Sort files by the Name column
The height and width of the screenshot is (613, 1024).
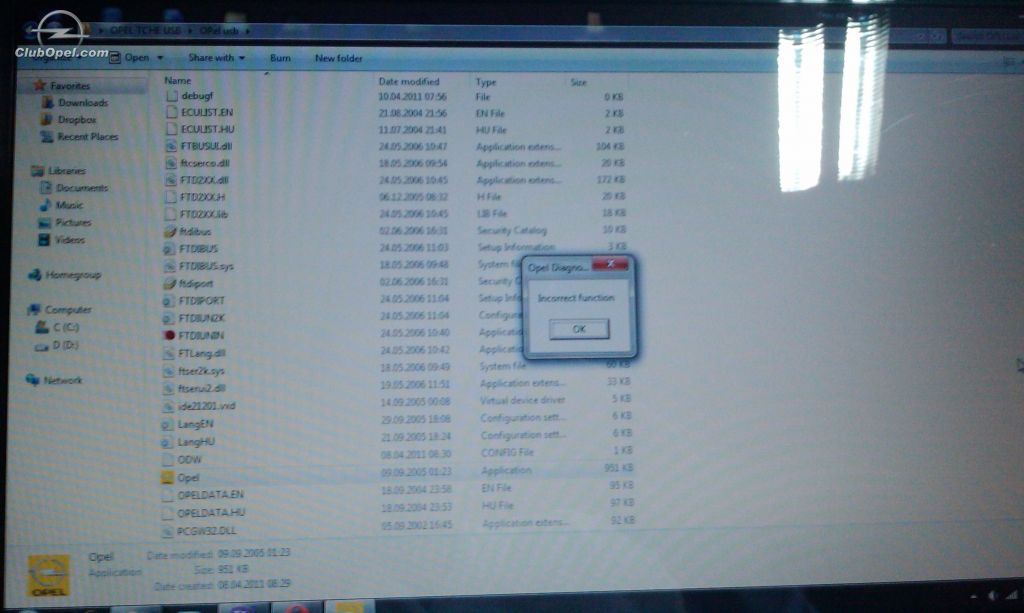click(178, 80)
